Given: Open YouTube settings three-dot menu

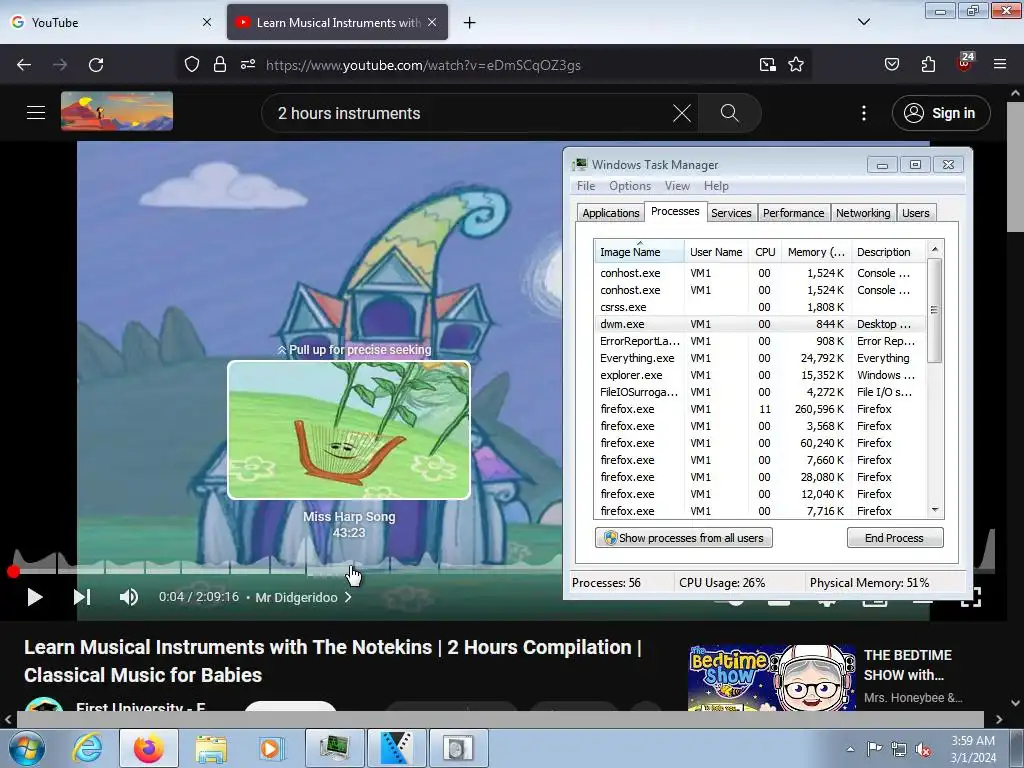Looking at the screenshot, I should (x=864, y=114).
